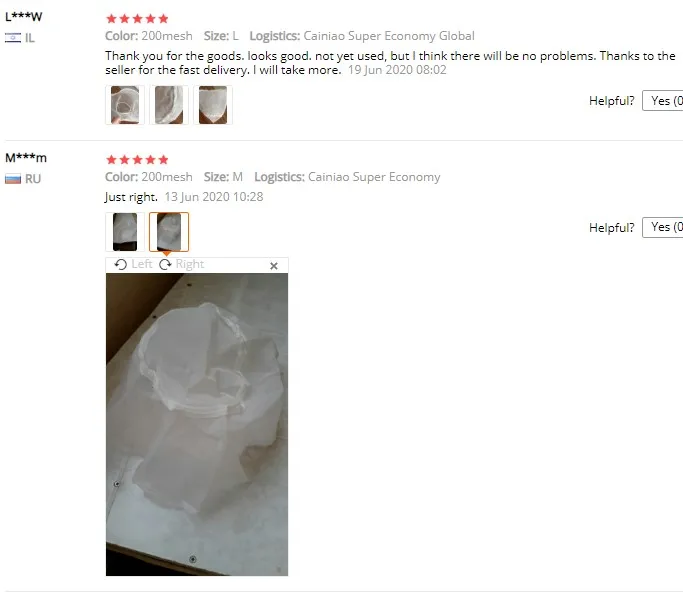Open first photo thumbnail in L***W's review
This screenshot has height=603, width=683.
(x=125, y=105)
